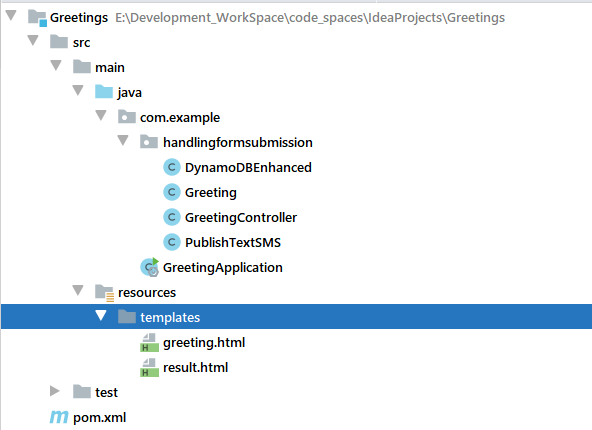Open the result.html file
The height and width of the screenshot is (430, 592).
196,367
